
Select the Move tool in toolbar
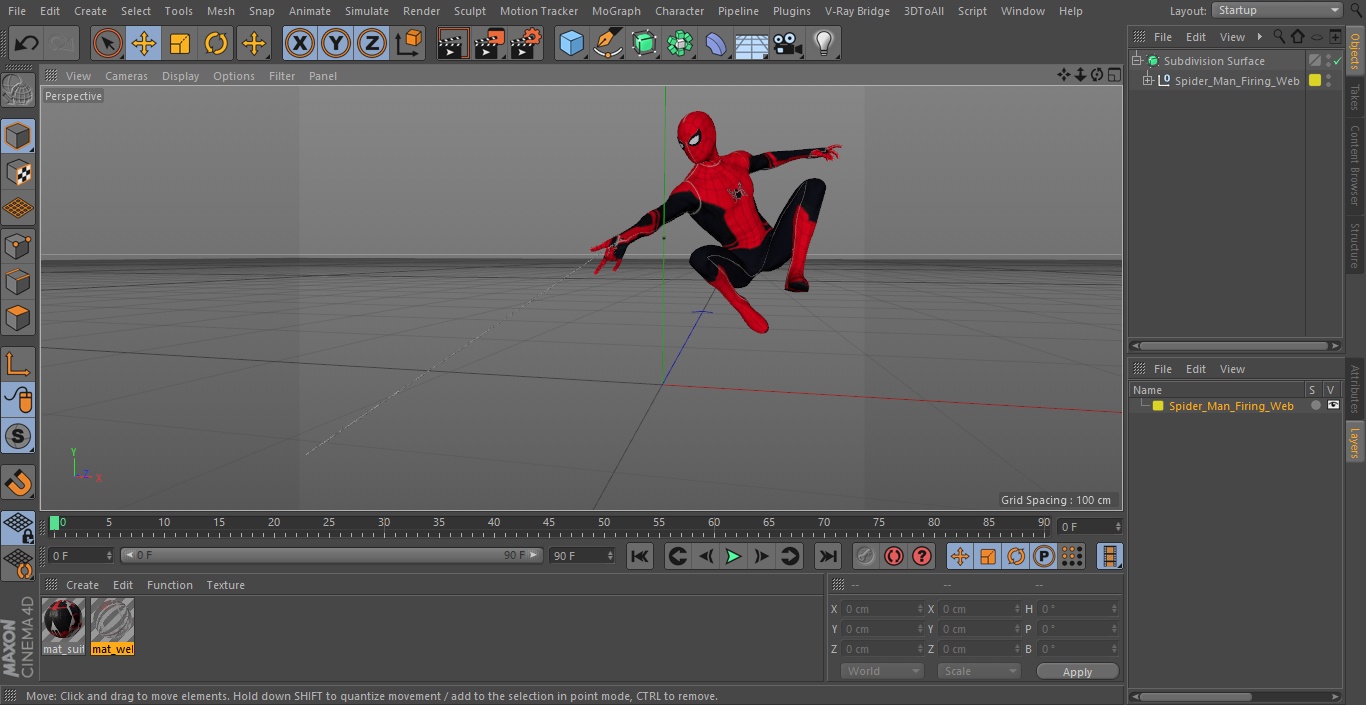click(144, 44)
